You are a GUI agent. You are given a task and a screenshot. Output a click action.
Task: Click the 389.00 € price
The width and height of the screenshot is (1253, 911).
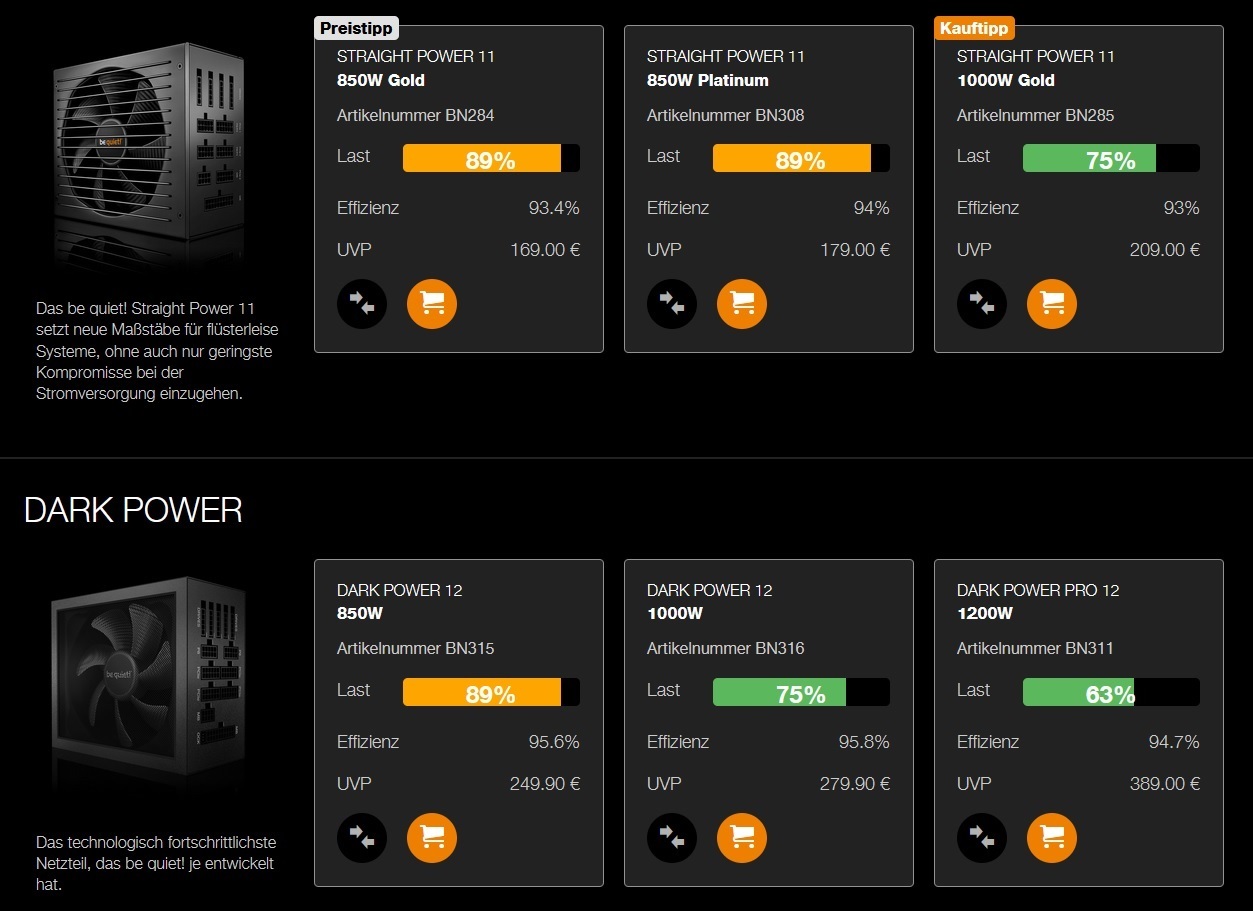tap(1165, 784)
